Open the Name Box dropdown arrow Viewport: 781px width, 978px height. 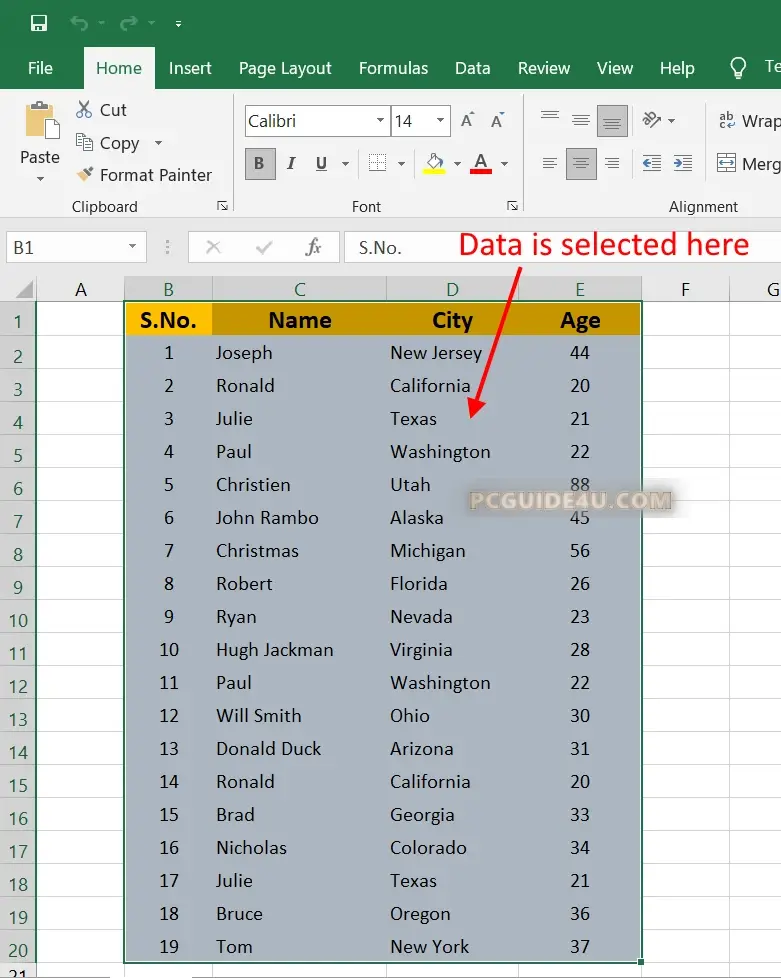click(132, 247)
